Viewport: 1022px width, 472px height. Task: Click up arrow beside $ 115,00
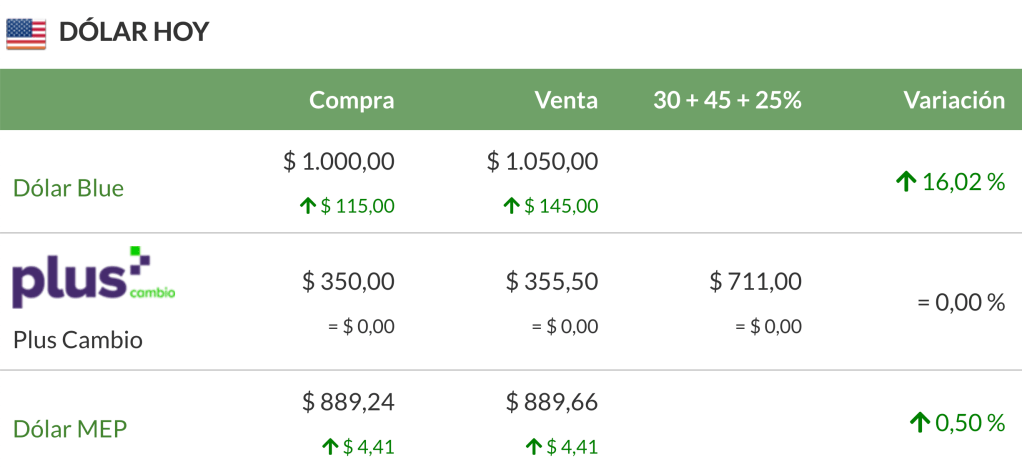308,207
